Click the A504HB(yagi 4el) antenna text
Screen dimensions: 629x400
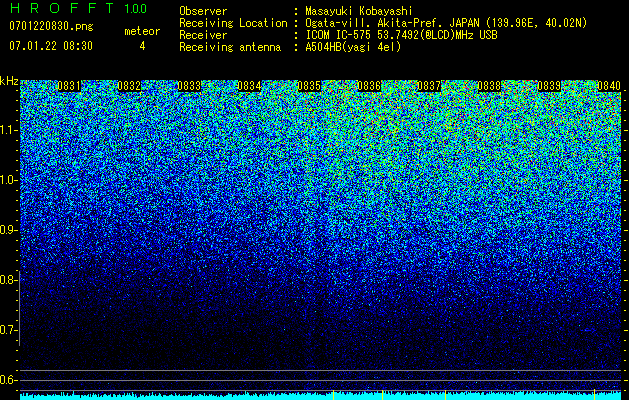click(353, 47)
